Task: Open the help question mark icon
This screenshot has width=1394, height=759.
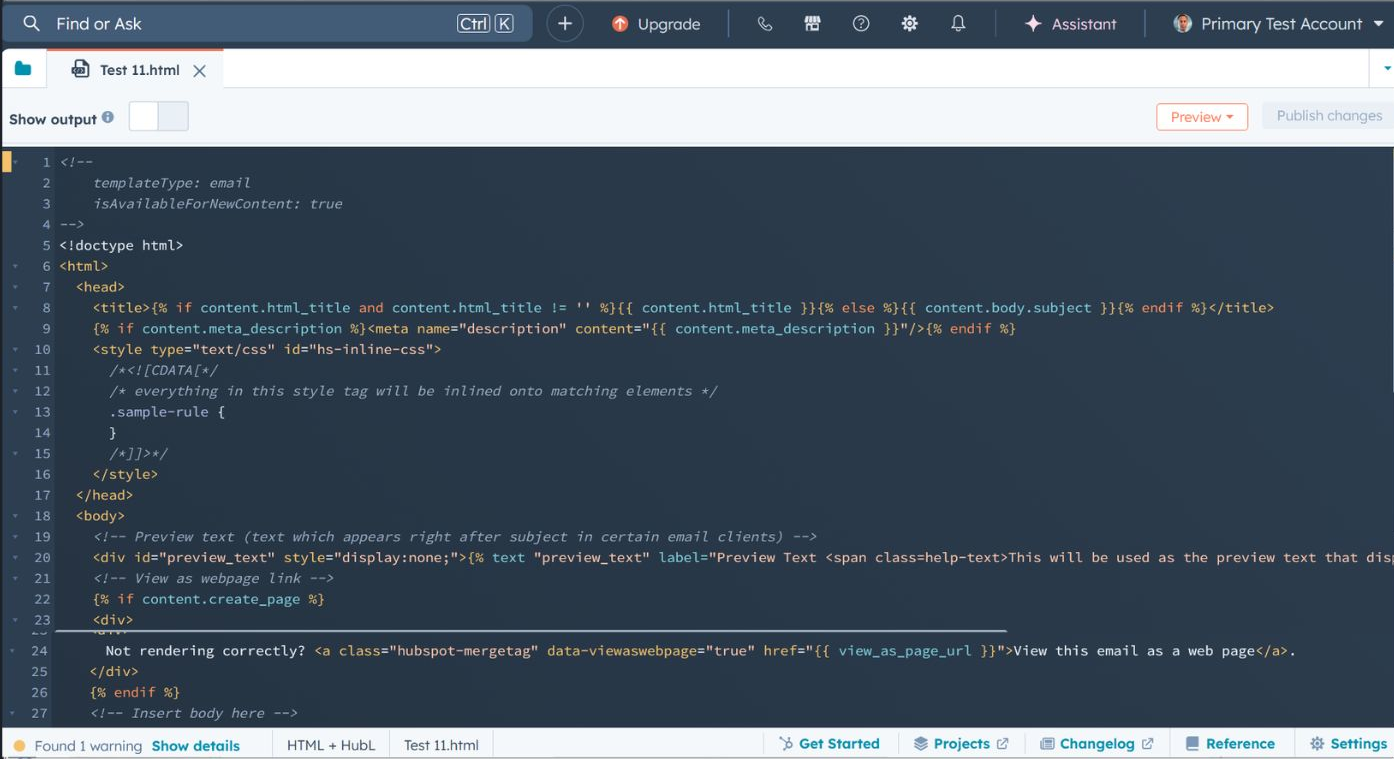Action: pos(861,24)
